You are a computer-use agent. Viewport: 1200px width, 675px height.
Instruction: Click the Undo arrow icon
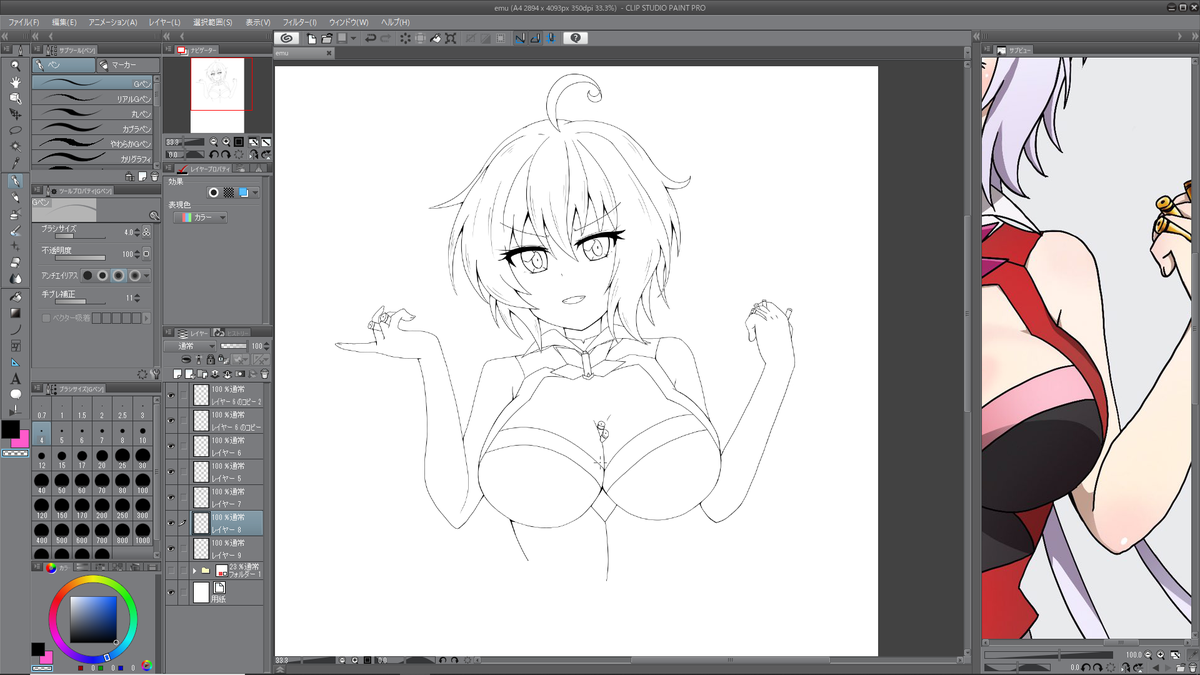pos(371,38)
